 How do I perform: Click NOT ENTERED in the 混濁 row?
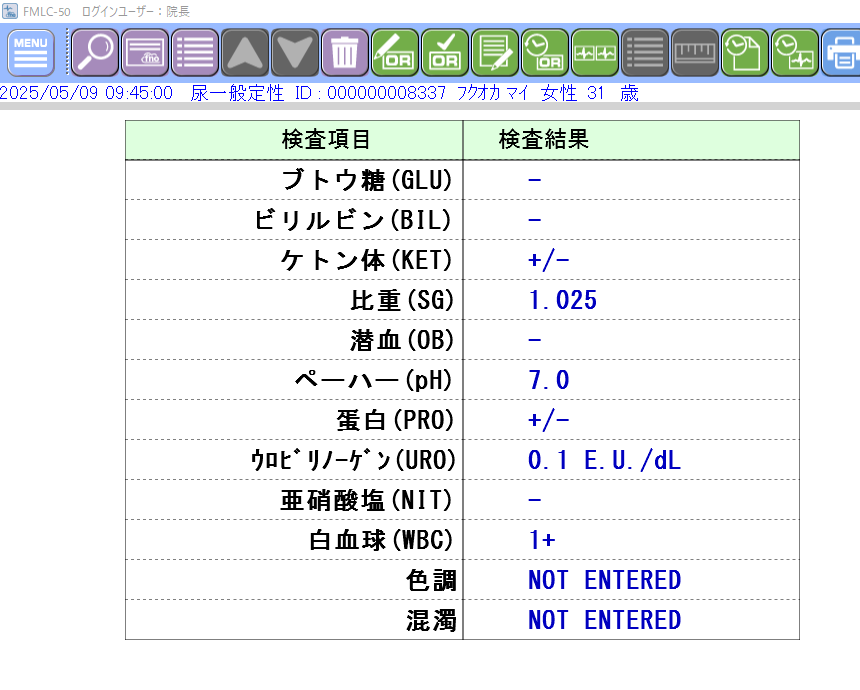604,620
